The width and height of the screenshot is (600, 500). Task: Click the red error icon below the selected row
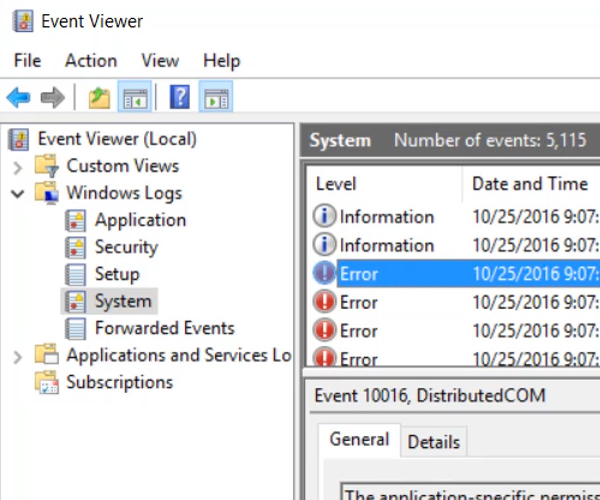pos(324,302)
